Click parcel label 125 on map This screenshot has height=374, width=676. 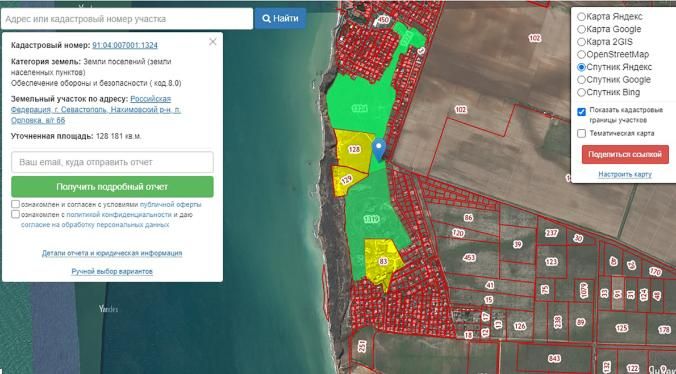coord(622,328)
